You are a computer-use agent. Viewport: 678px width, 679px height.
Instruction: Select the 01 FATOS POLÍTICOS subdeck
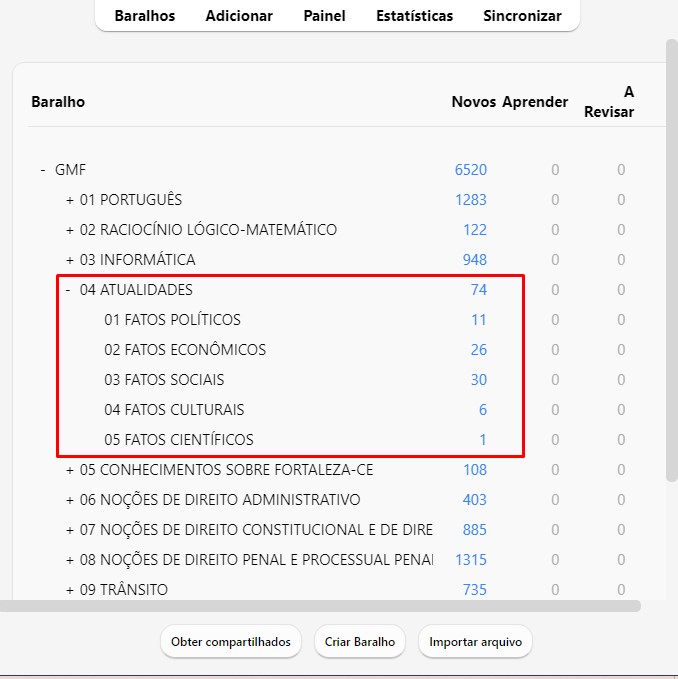172,320
